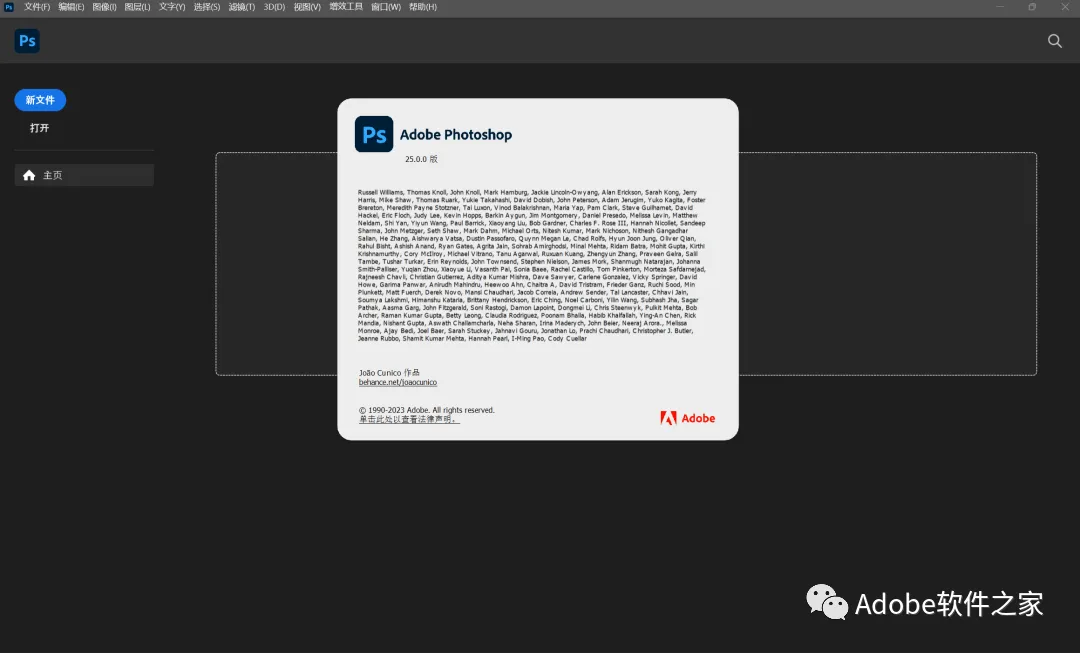
Task: Open the 增效工具 menu
Action: click(x=346, y=7)
